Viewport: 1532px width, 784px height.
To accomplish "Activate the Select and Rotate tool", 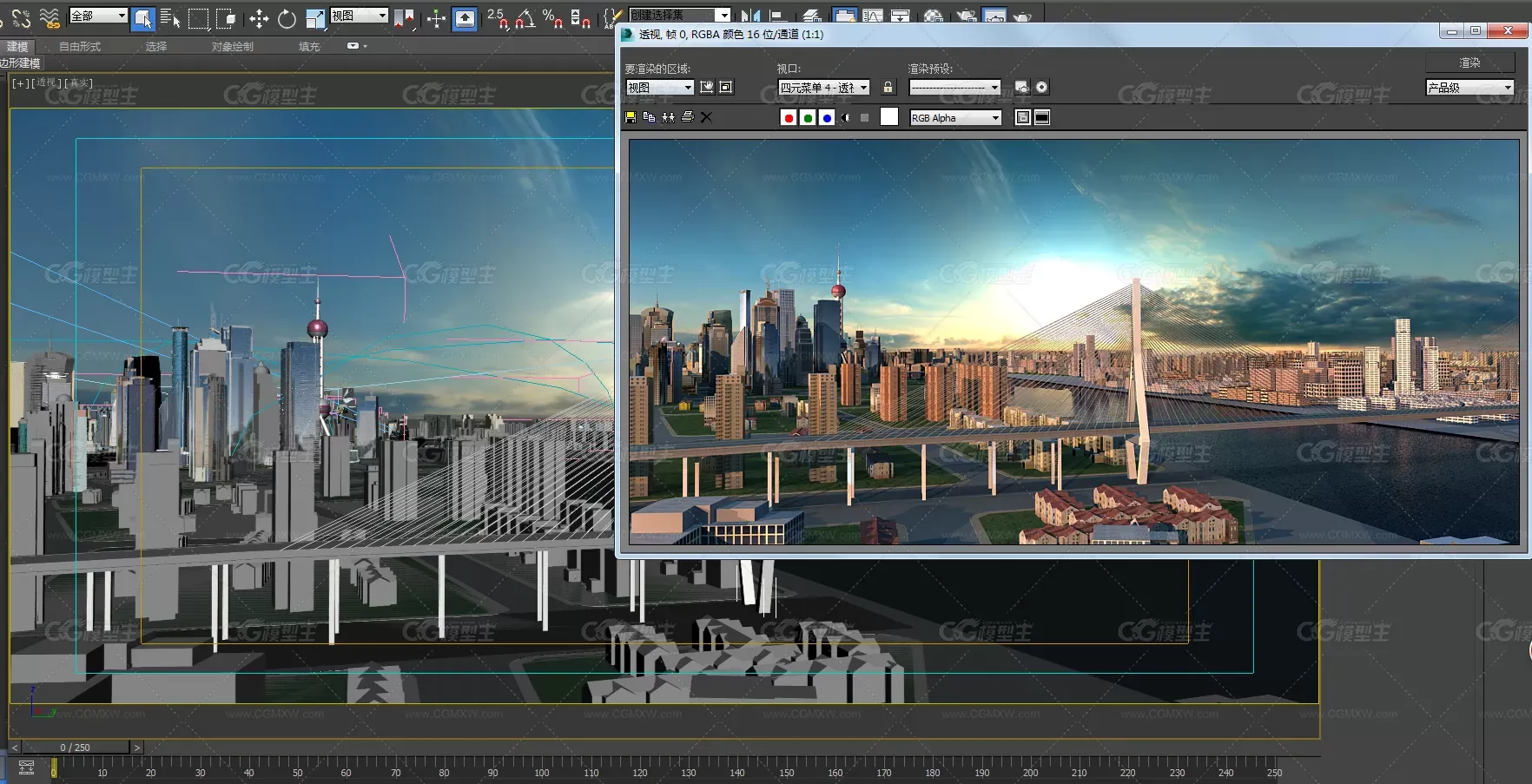I will point(287,18).
